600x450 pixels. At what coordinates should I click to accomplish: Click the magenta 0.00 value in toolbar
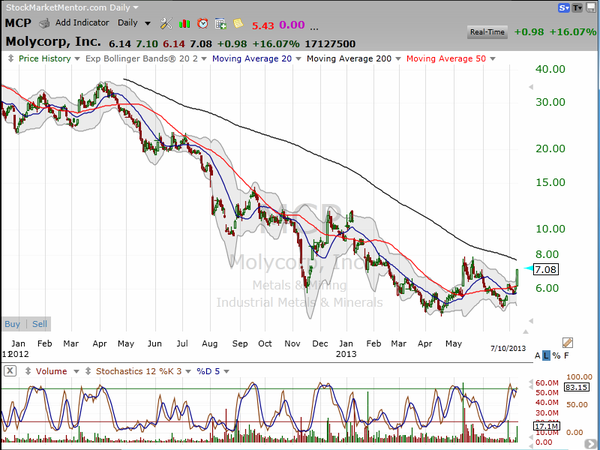pyautogui.click(x=292, y=25)
